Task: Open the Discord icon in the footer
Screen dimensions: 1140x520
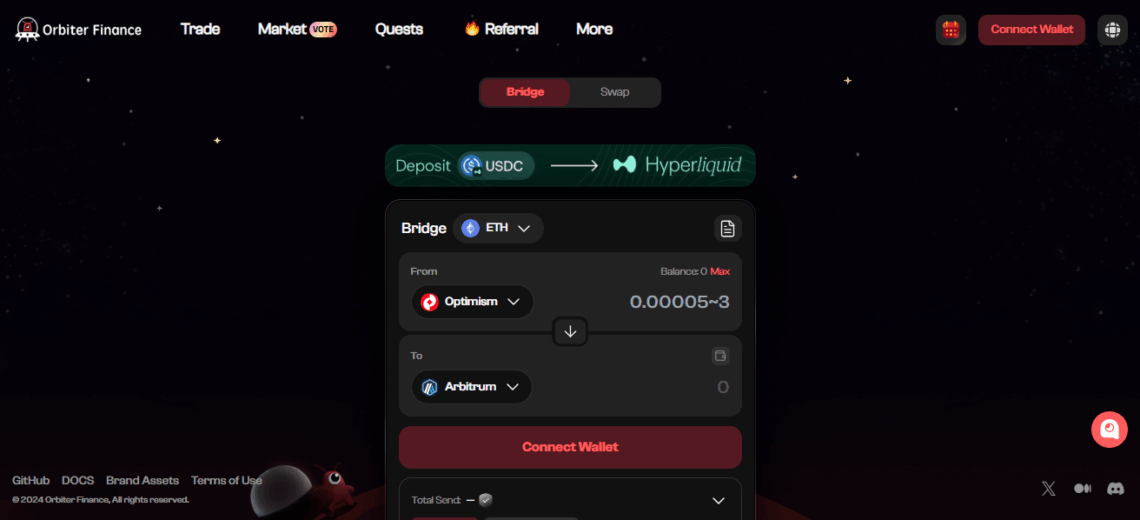Action: click(1115, 489)
